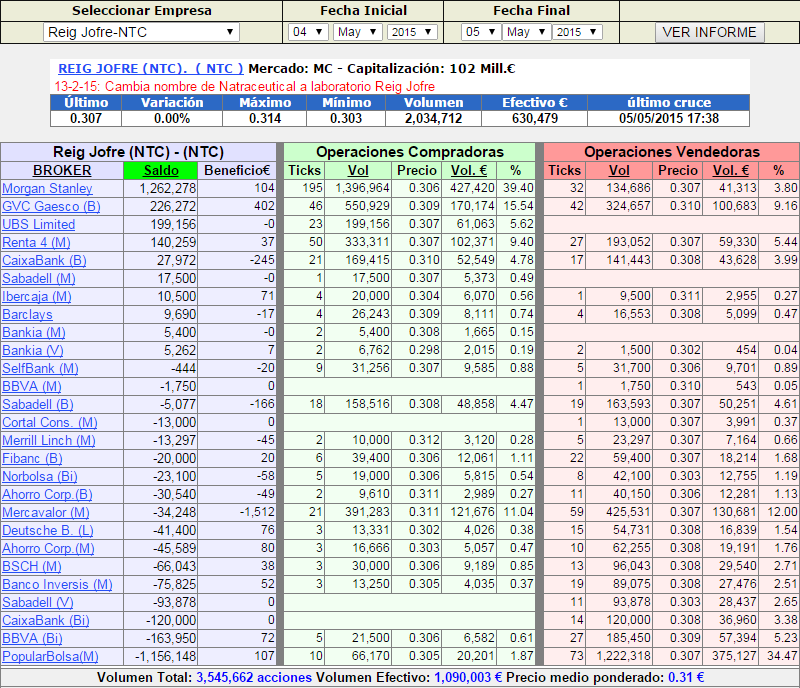Open the Norbolsa (Bi) broker link
Viewport: 800px width, 688px height.
pos(40,477)
